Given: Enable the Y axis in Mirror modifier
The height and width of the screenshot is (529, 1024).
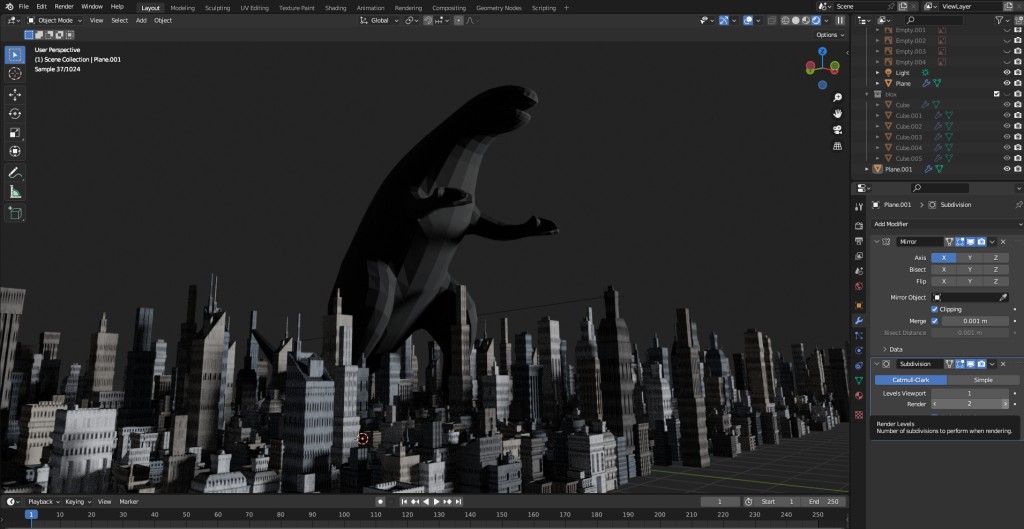Looking at the screenshot, I should coord(969,257).
